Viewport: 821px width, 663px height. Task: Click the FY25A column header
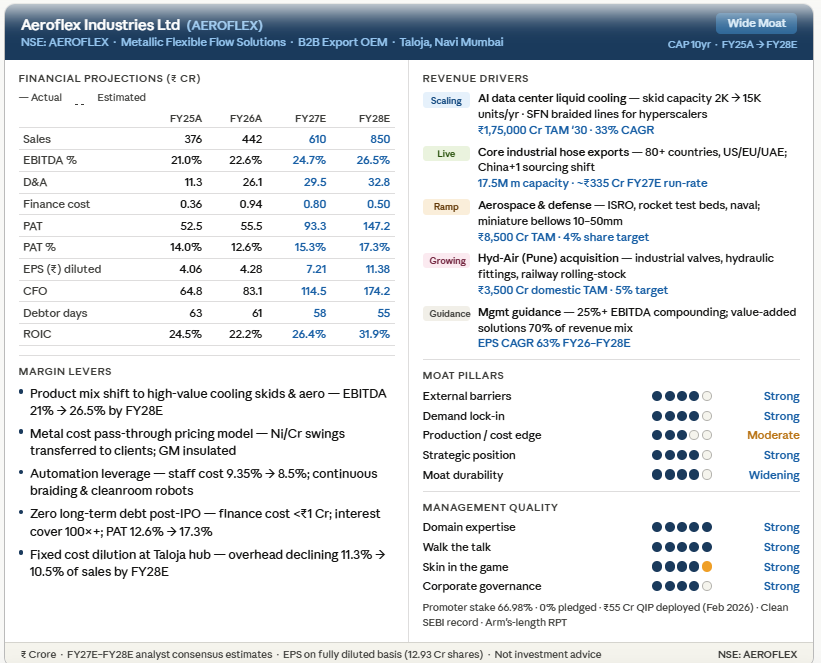coord(186,118)
